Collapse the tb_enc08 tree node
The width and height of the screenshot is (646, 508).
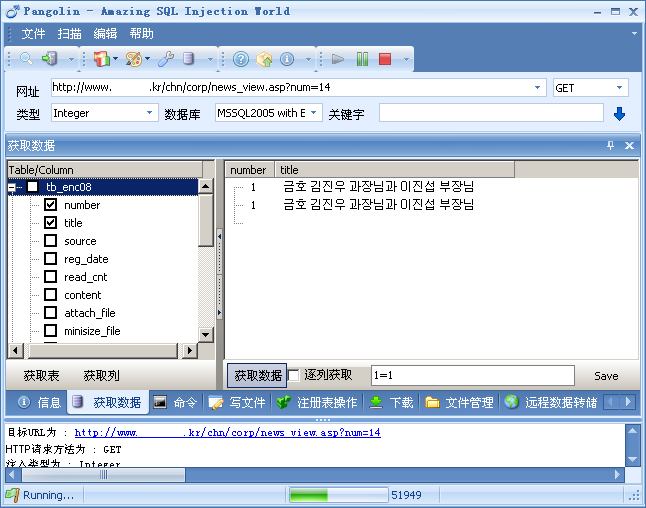pyautogui.click(x=12, y=187)
